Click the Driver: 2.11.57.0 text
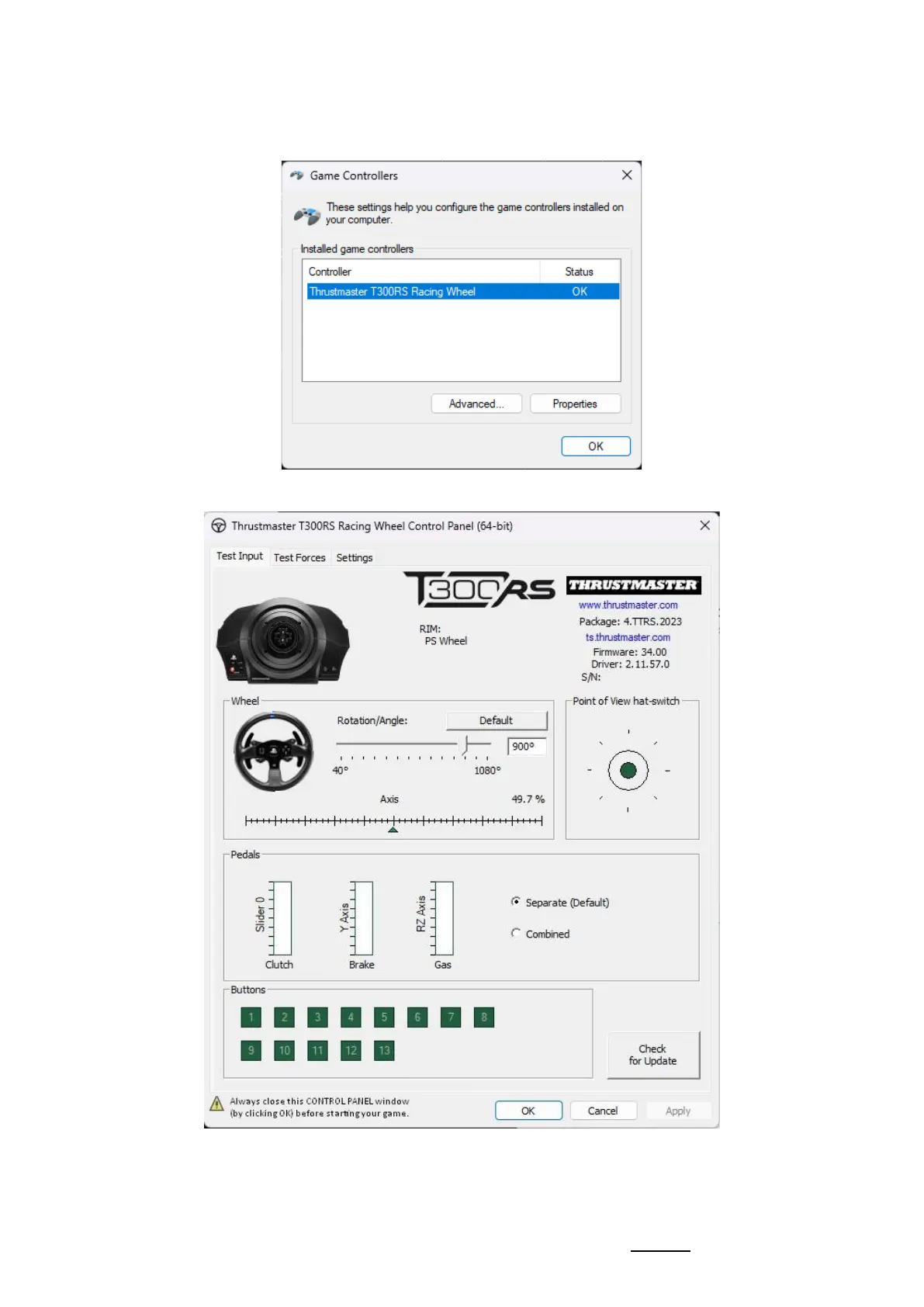Image resolution: width=924 pixels, height=1307 pixels. pyautogui.click(x=630, y=664)
